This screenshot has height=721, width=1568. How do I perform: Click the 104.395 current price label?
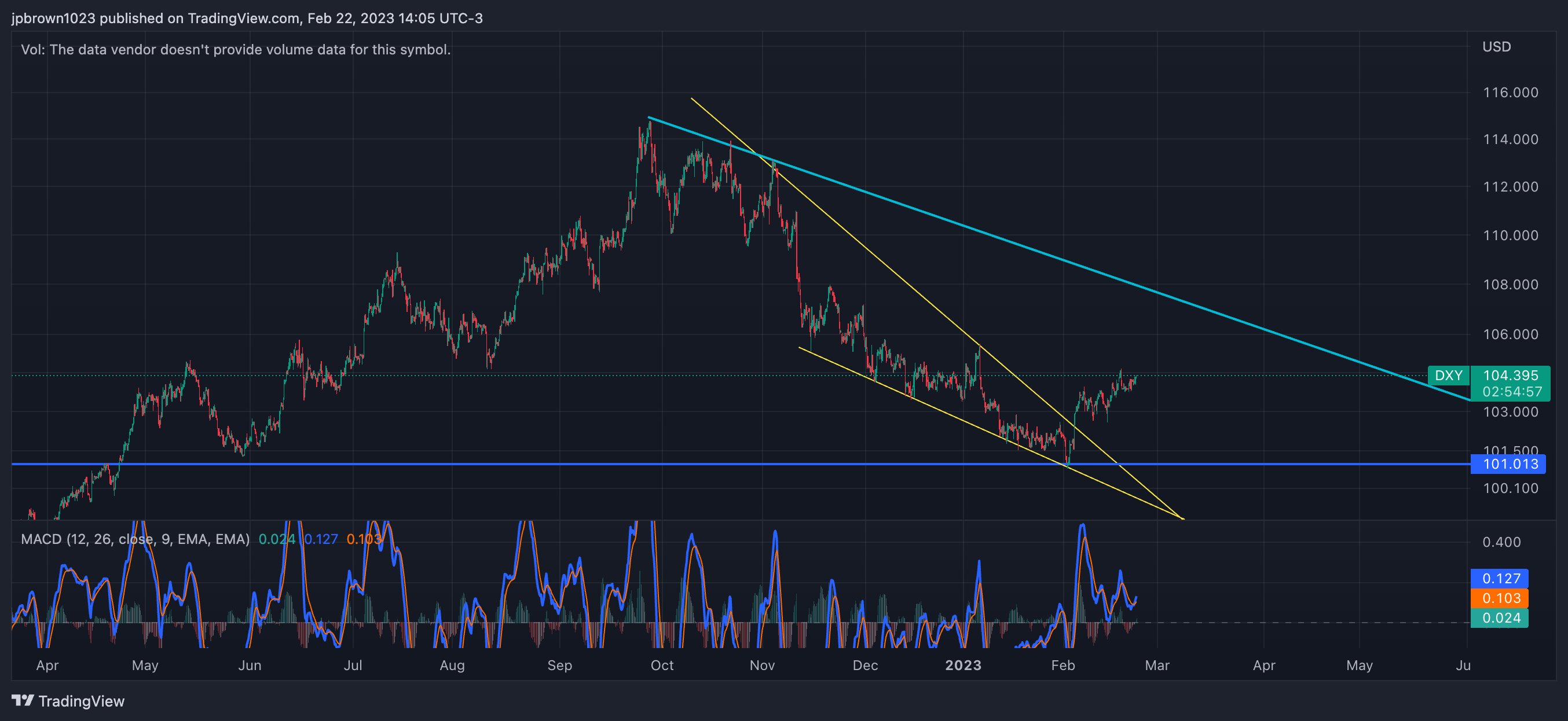(1510, 376)
